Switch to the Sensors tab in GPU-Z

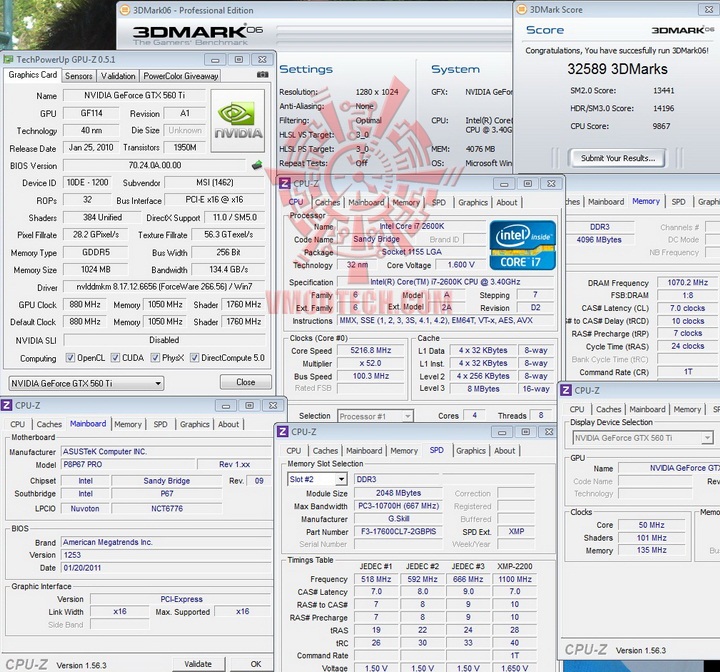point(79,76)
